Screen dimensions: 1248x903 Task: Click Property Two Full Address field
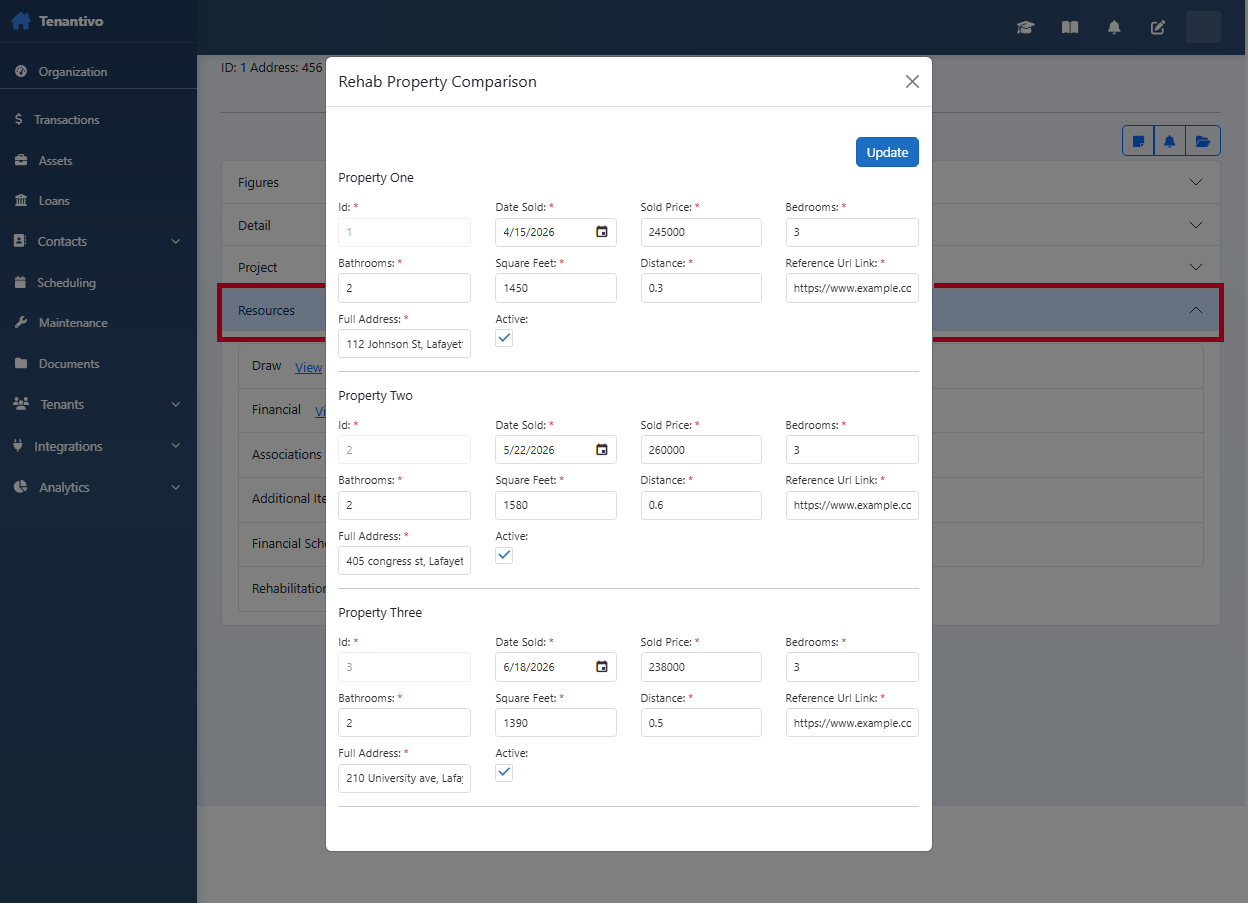[404, 561]
